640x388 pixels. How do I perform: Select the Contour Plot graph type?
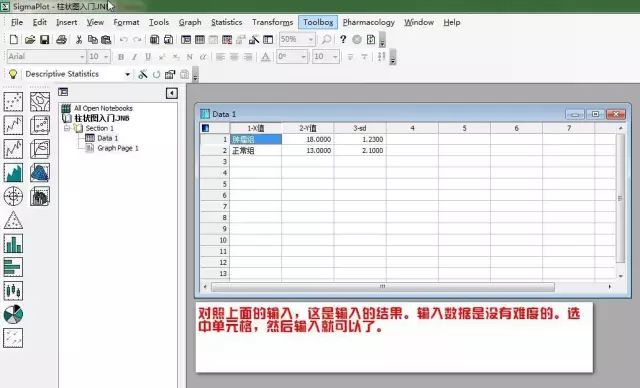(40, 102)
